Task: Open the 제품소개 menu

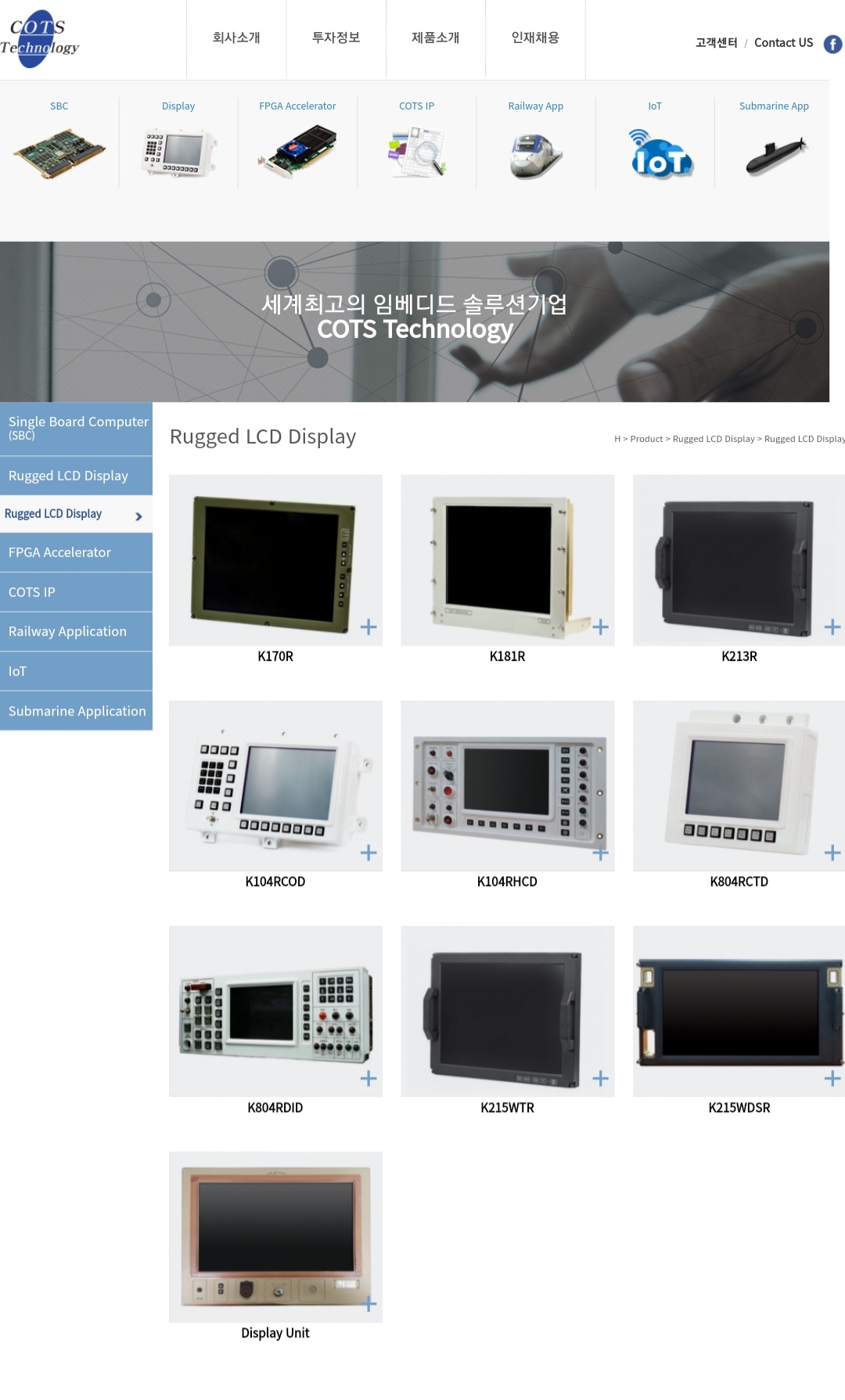Action: [436, 38]
